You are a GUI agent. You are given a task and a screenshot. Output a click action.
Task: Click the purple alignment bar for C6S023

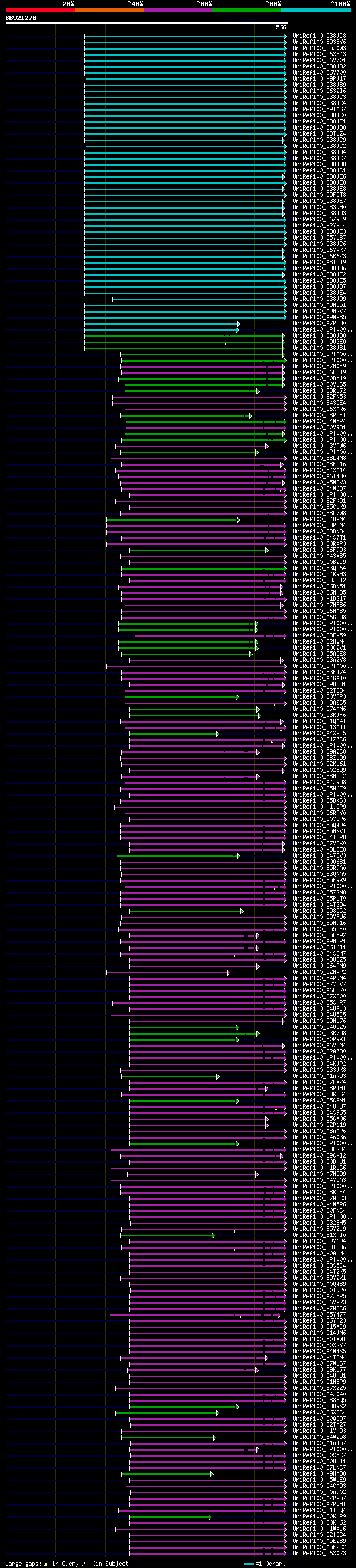[x=207, y=1555]
